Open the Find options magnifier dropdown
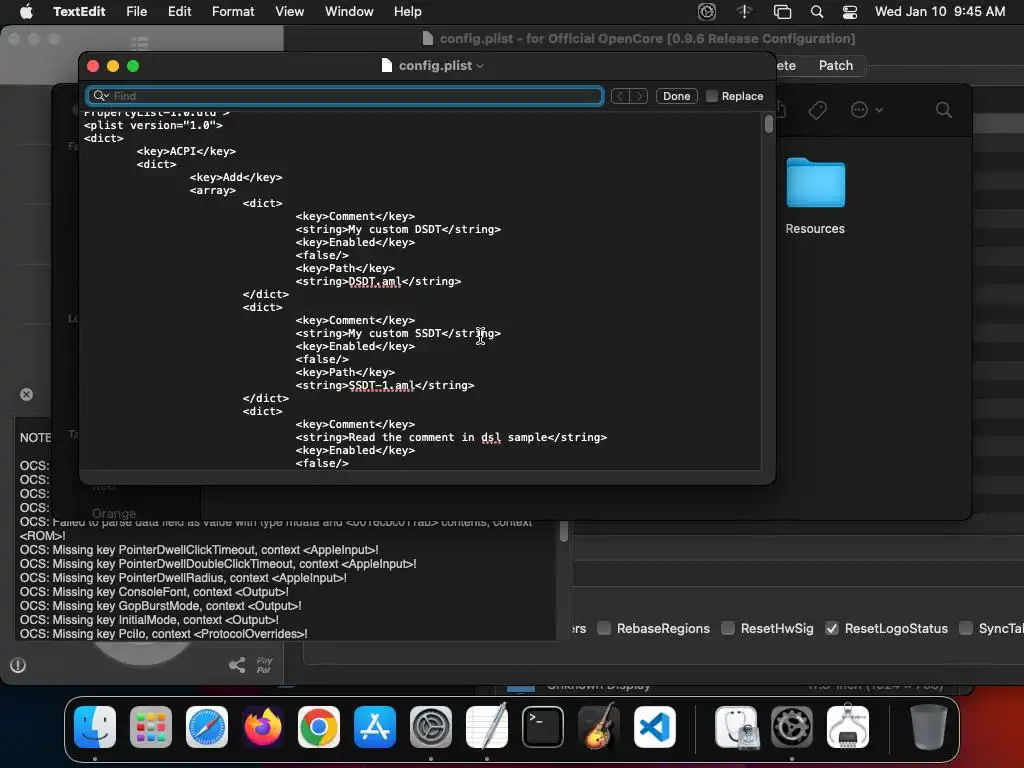 pyautogui.click(x=101, y=96)
